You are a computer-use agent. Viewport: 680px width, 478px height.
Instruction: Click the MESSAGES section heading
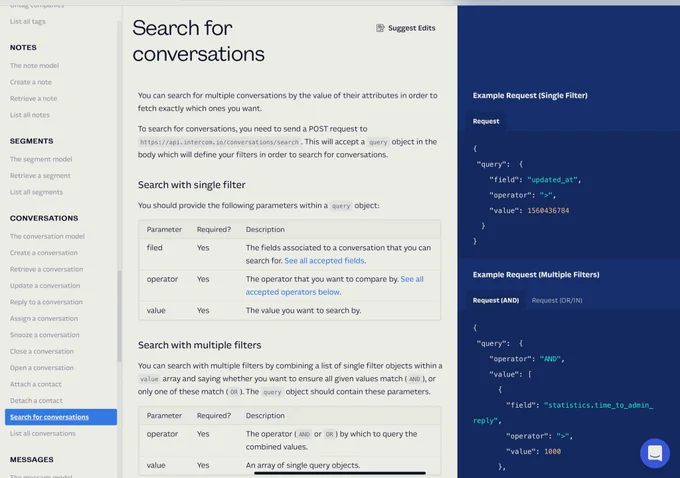coord(32,460)
